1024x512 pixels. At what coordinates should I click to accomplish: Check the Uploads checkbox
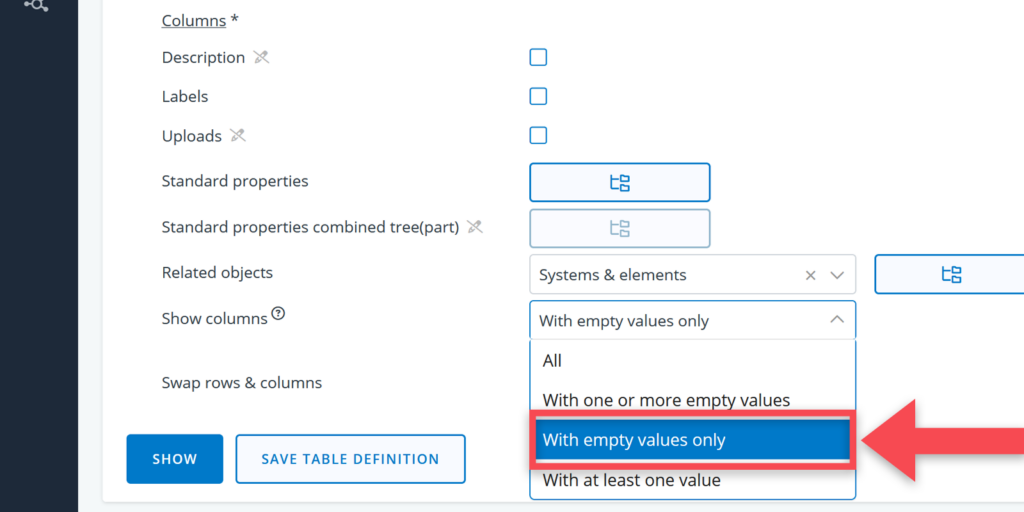(538, 135)
